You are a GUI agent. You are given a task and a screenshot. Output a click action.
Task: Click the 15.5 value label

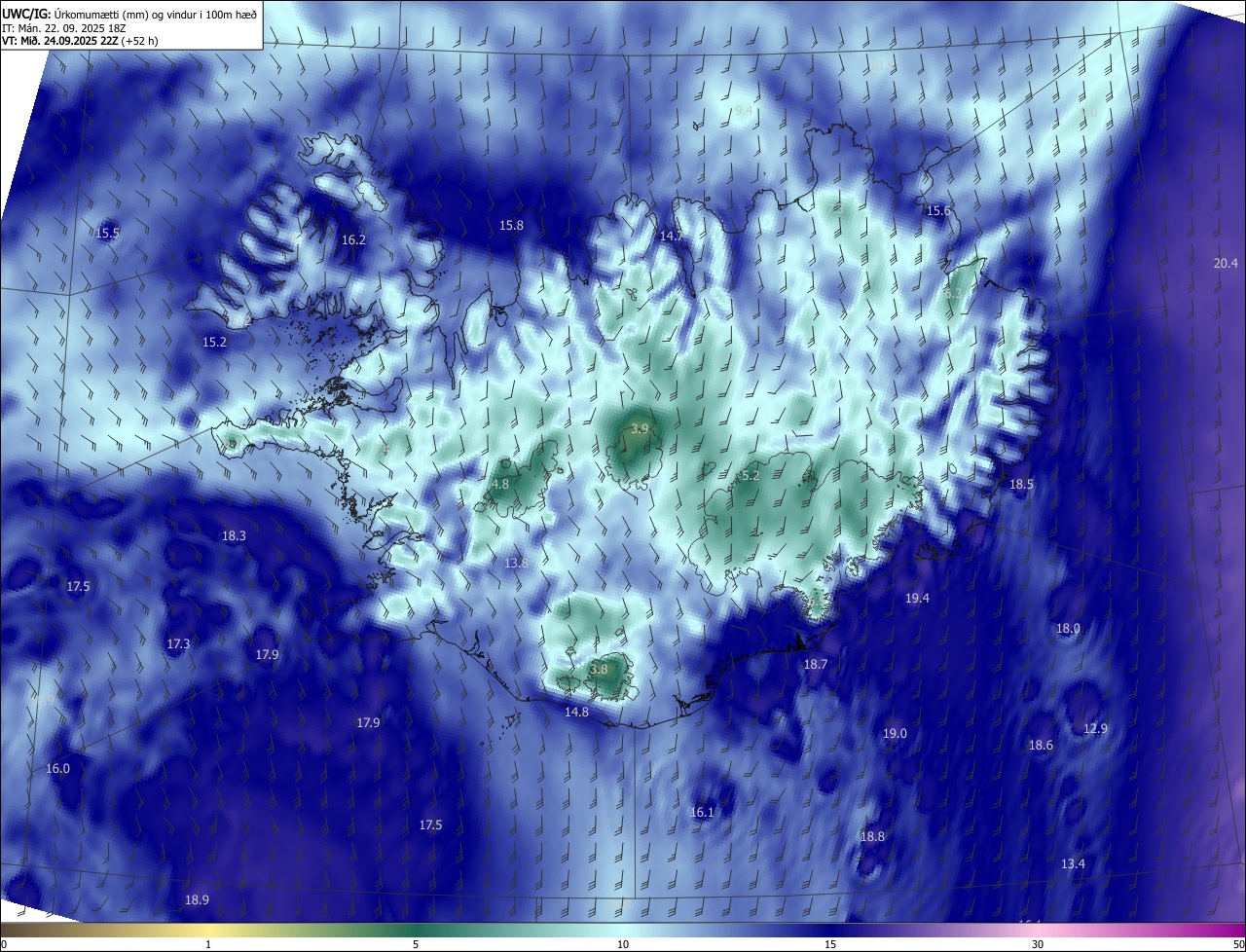pyautogui.click(x=108, y=234)
